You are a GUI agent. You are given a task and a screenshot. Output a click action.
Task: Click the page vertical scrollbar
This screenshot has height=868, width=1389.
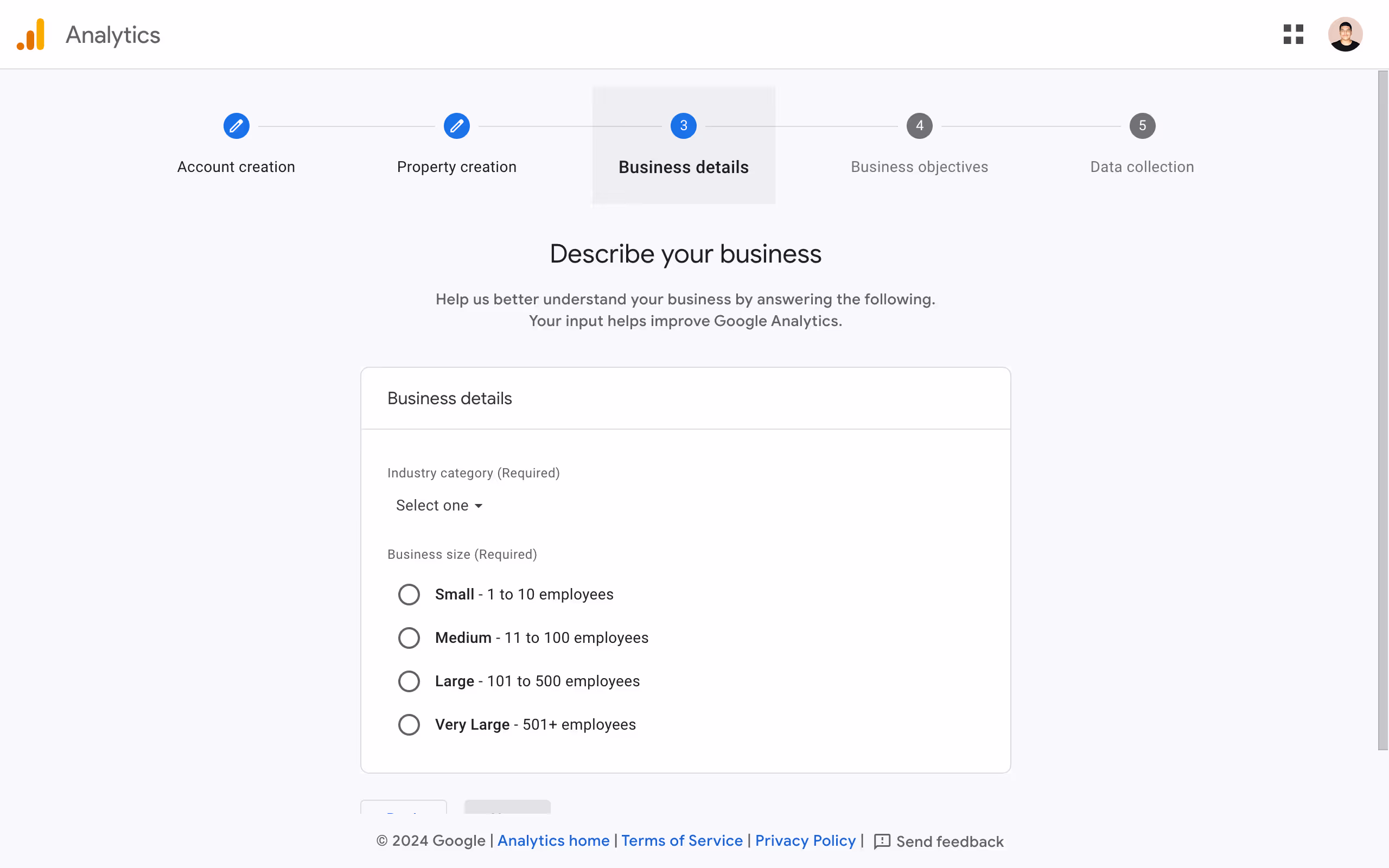click(x=1382, y=411)
